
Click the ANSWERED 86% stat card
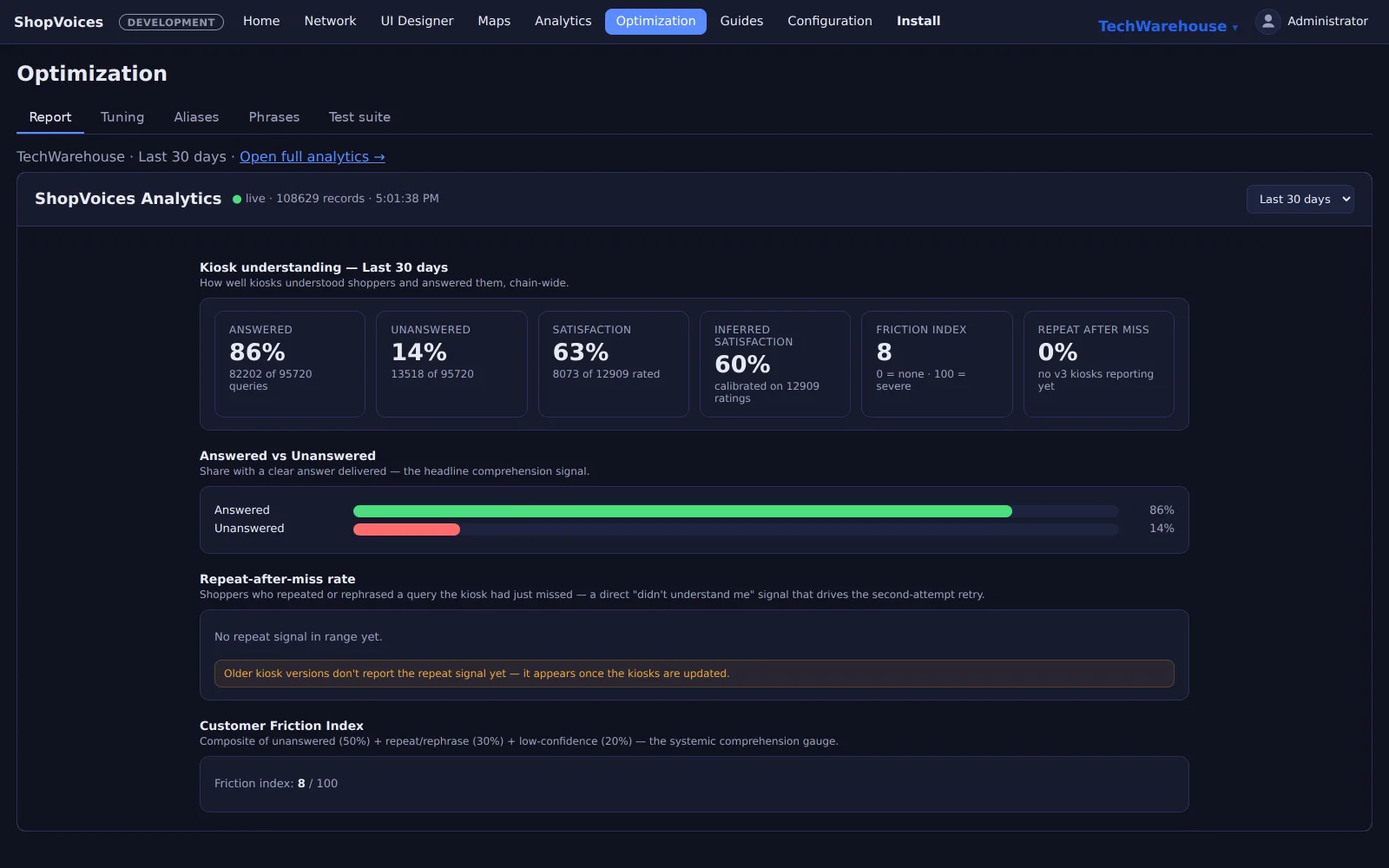(290, 364)
